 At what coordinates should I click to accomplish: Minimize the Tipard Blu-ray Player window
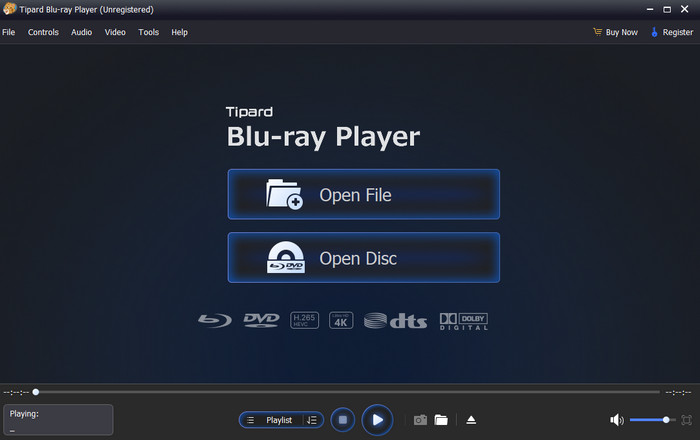650,9
